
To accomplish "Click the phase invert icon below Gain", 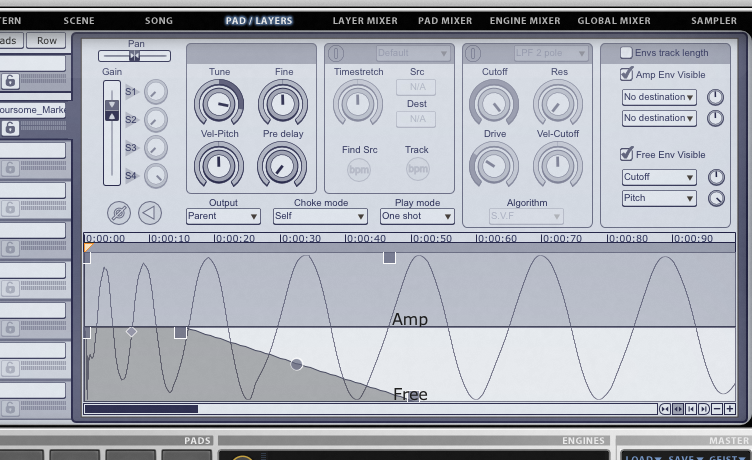I will [x=120, y=212].
